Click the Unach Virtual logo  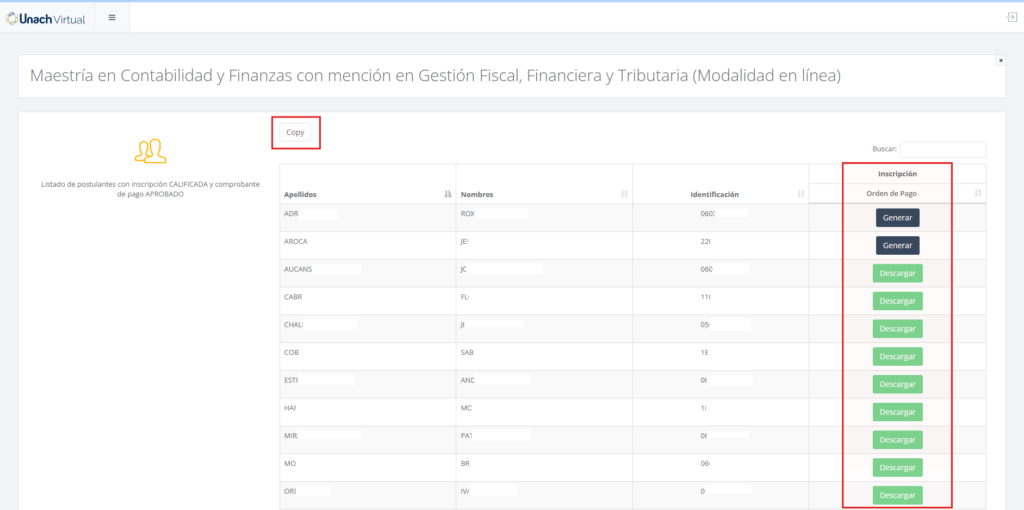pyautogui.click(x=47, y=18)
